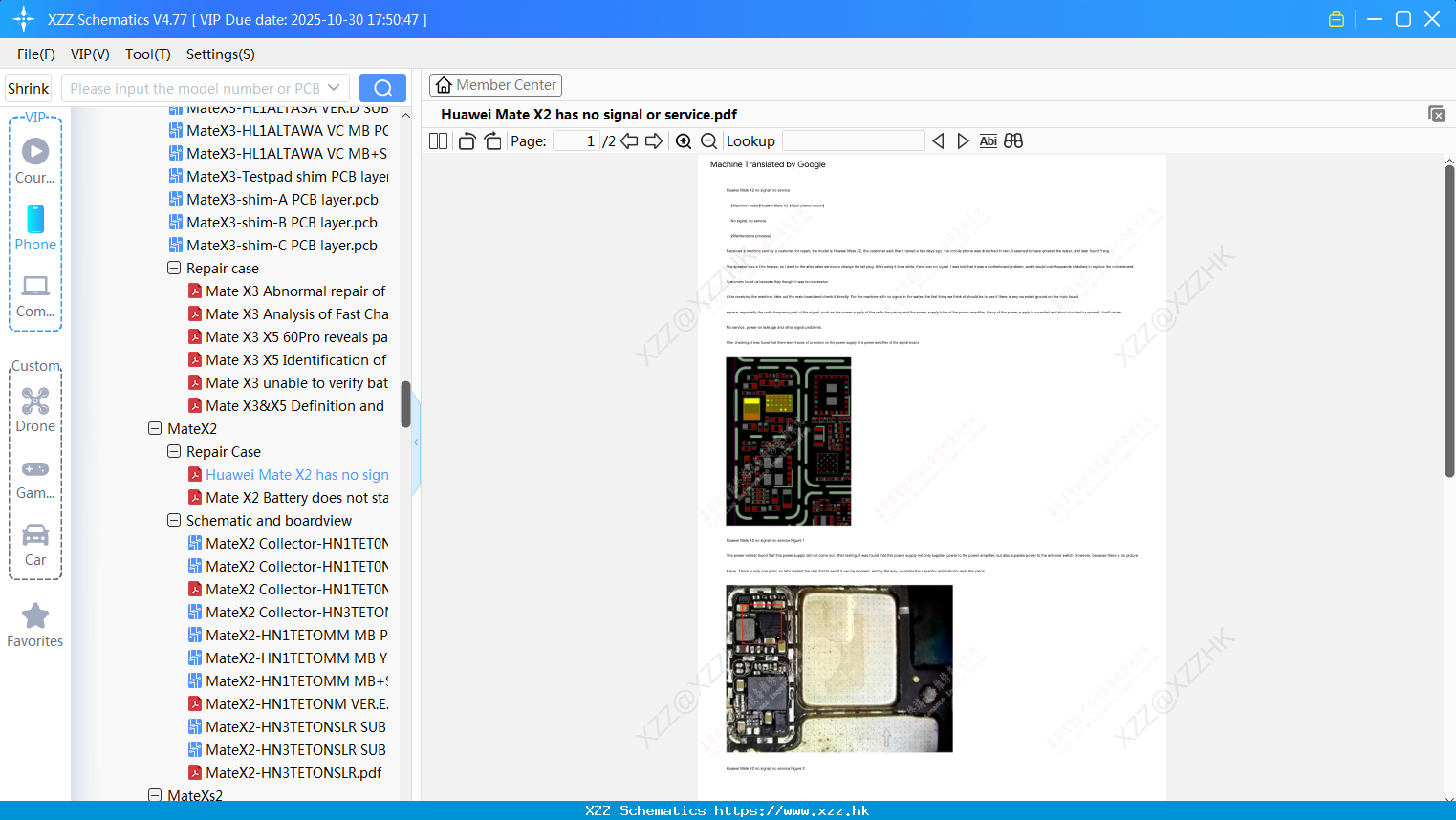Click the PCB boardview image in the PDF
This screenshot has width=1456, height=820.
(x=789, y=442)
